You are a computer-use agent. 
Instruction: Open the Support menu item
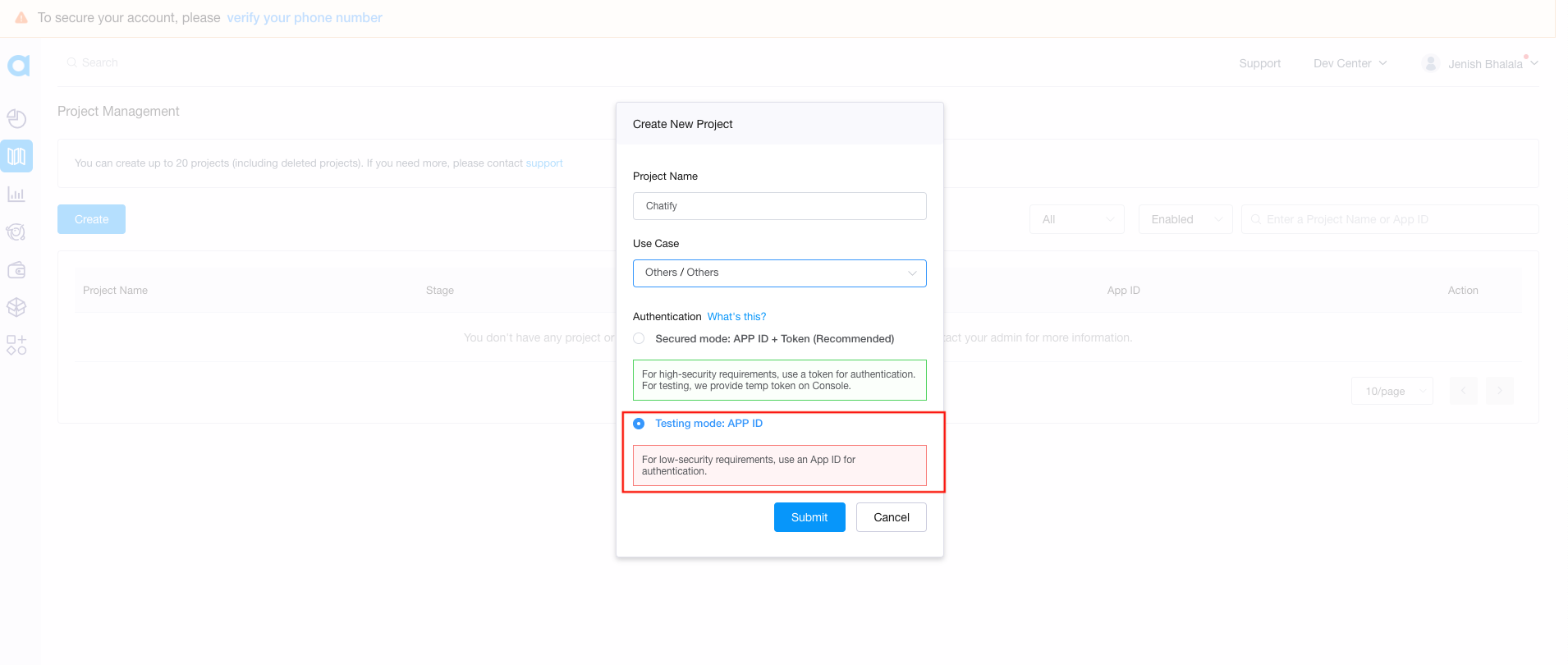point(1259,63)
